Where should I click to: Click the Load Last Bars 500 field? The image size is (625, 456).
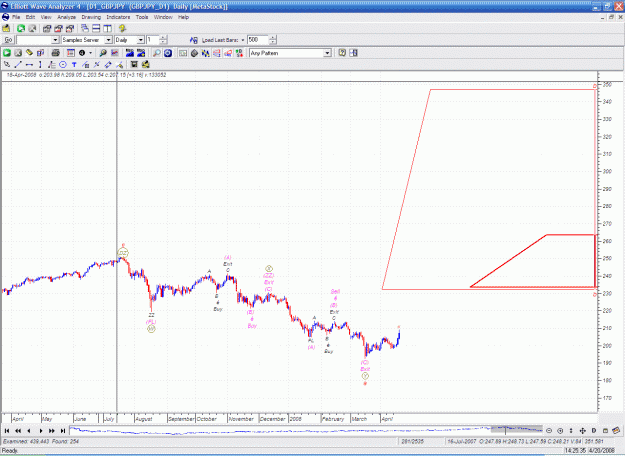click(x=258, y=40)
